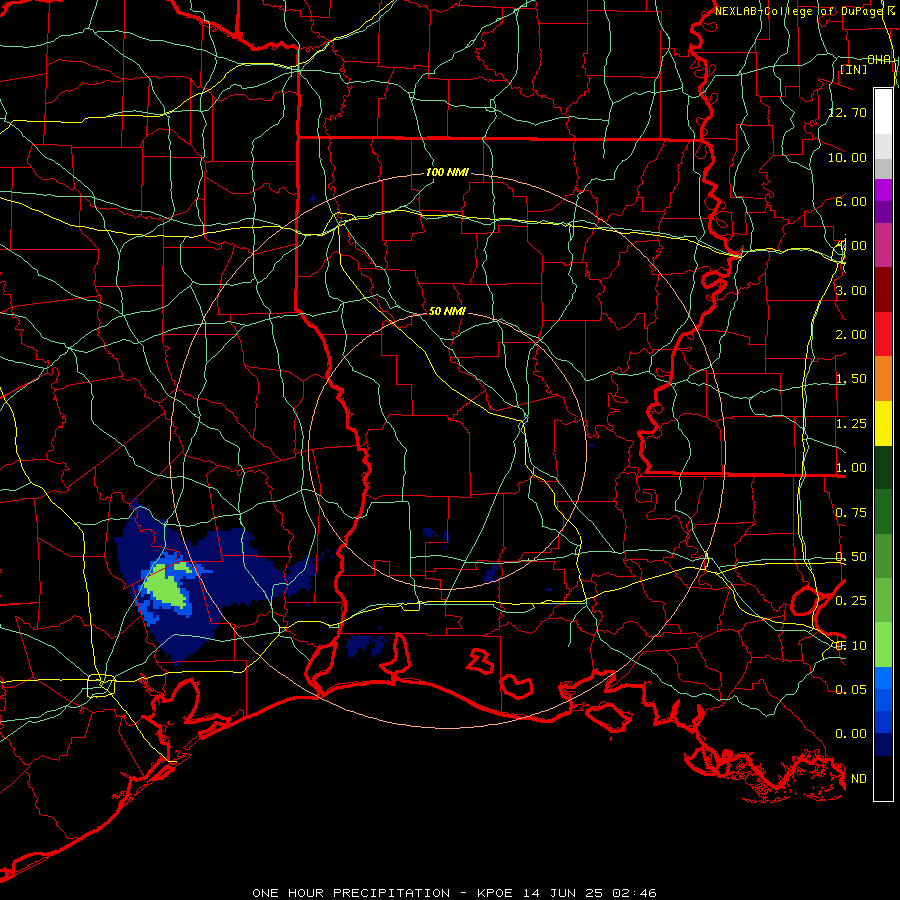This screenshot has width=900, height=900.
Task: Select the bright magenta legend swatch
Action: point(883,191)
